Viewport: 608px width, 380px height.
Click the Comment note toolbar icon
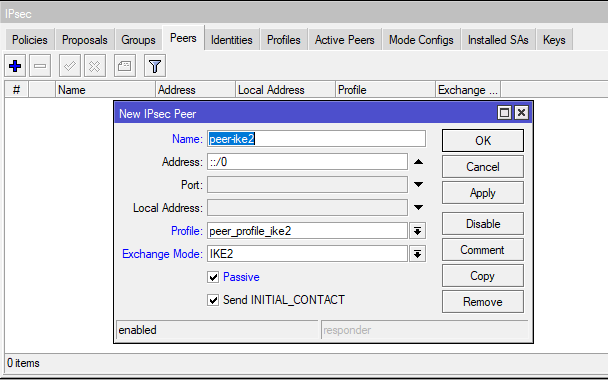pyautogui.click(x=124, y=66)
